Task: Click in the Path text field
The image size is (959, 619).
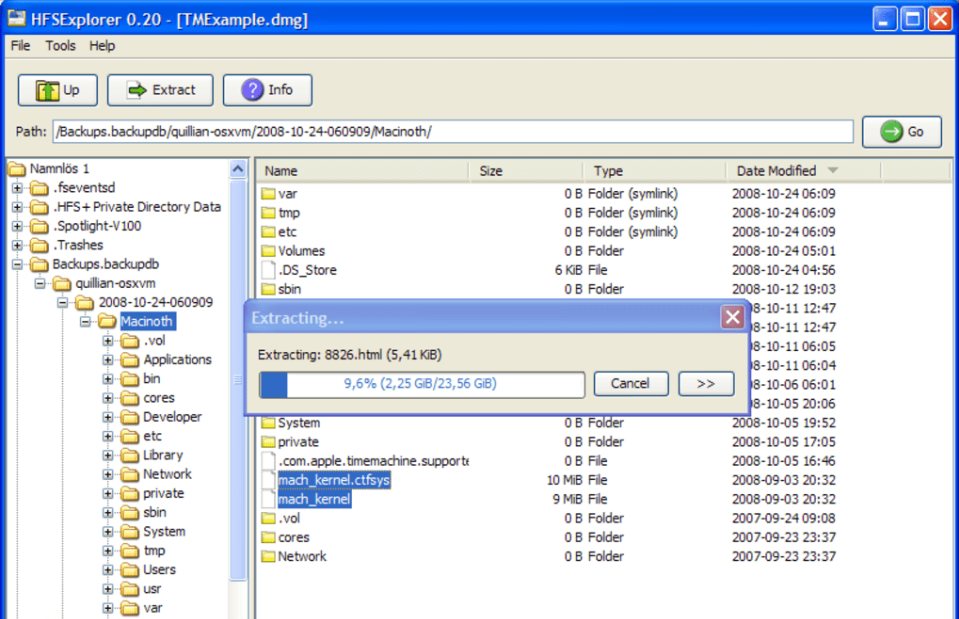Action: point(453,132)
